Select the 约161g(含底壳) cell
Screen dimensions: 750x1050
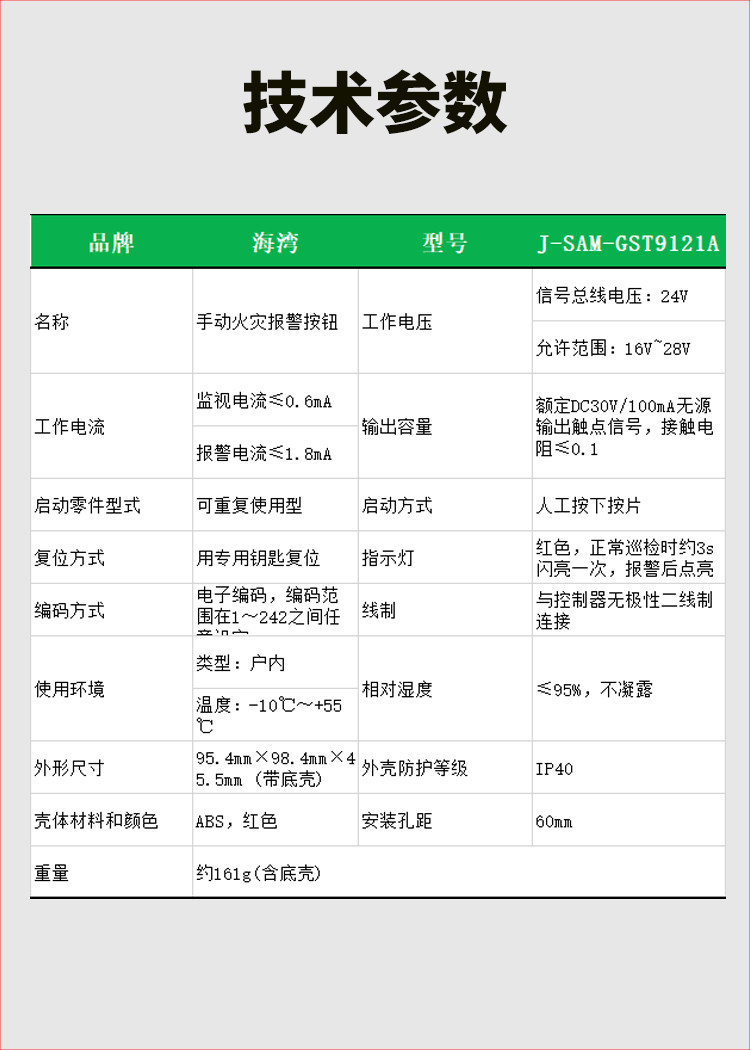pos(459,872)
